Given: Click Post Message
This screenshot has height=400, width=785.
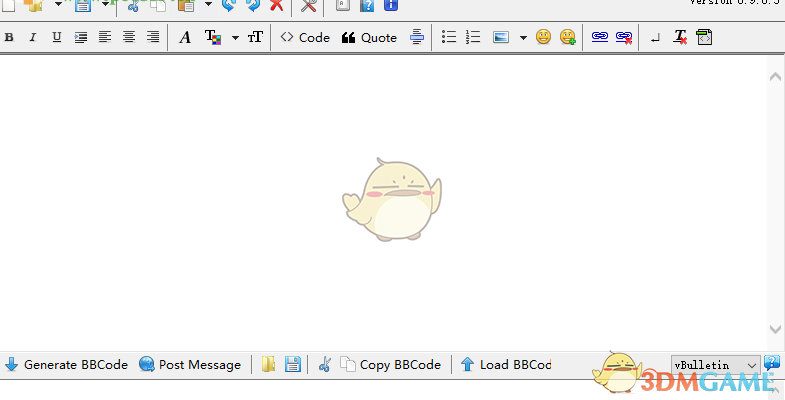Looking at the screenshot, I should (190, 364).
